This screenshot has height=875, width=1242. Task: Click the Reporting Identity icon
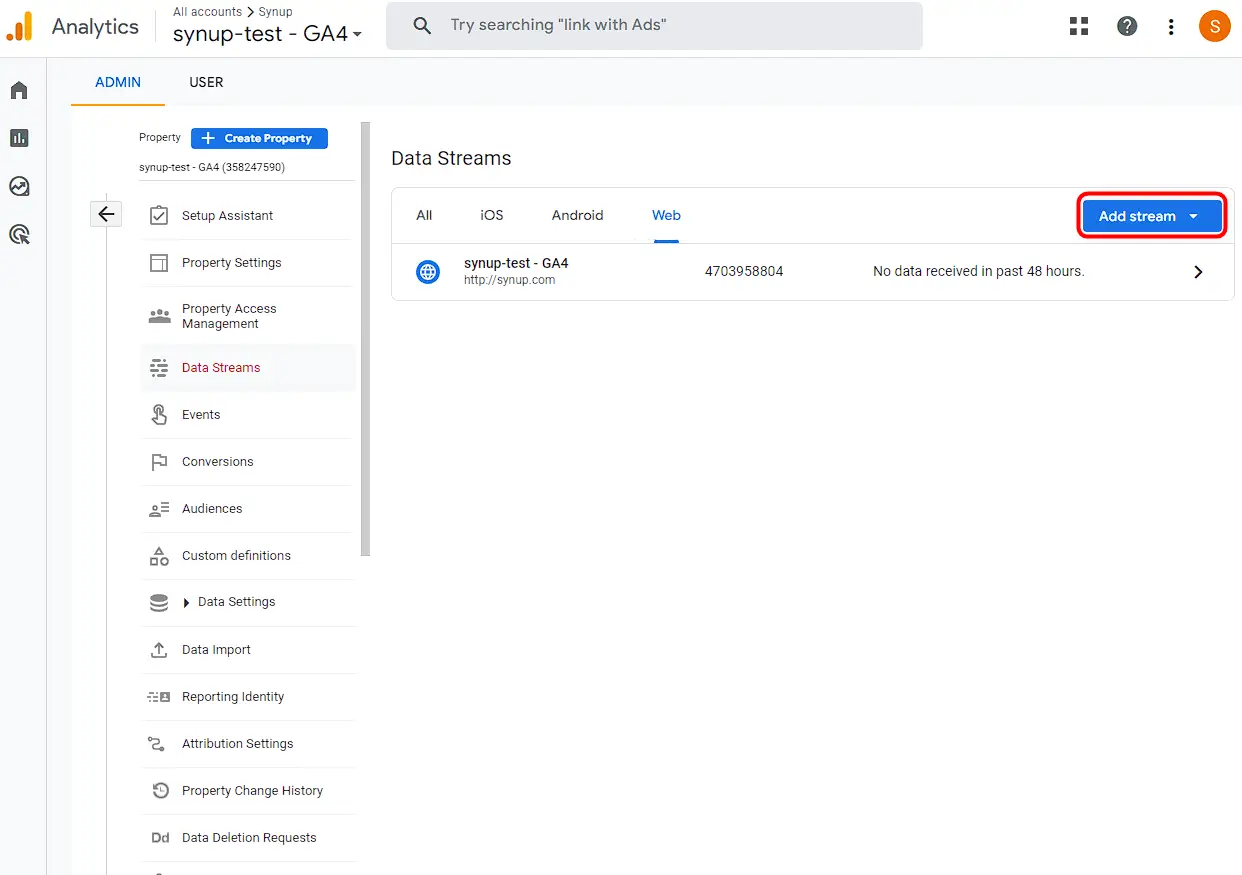pyautogui.click(x=159, y=697)
